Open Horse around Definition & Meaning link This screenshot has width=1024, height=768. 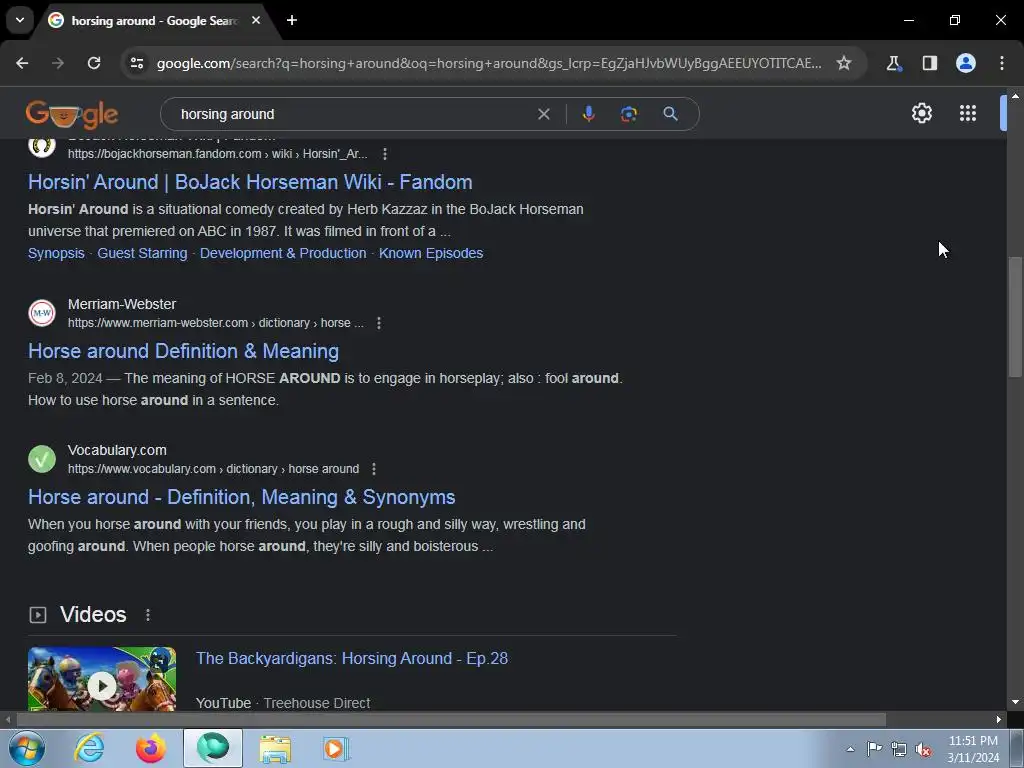184,351
